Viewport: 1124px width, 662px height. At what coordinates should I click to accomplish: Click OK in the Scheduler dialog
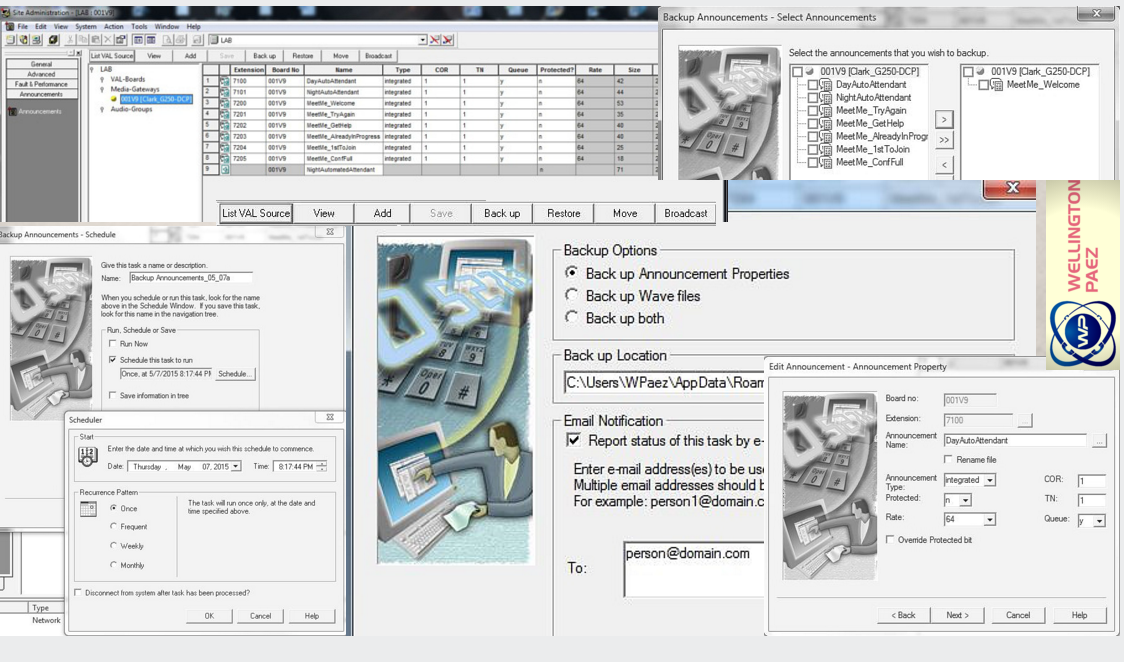[209, 615]
